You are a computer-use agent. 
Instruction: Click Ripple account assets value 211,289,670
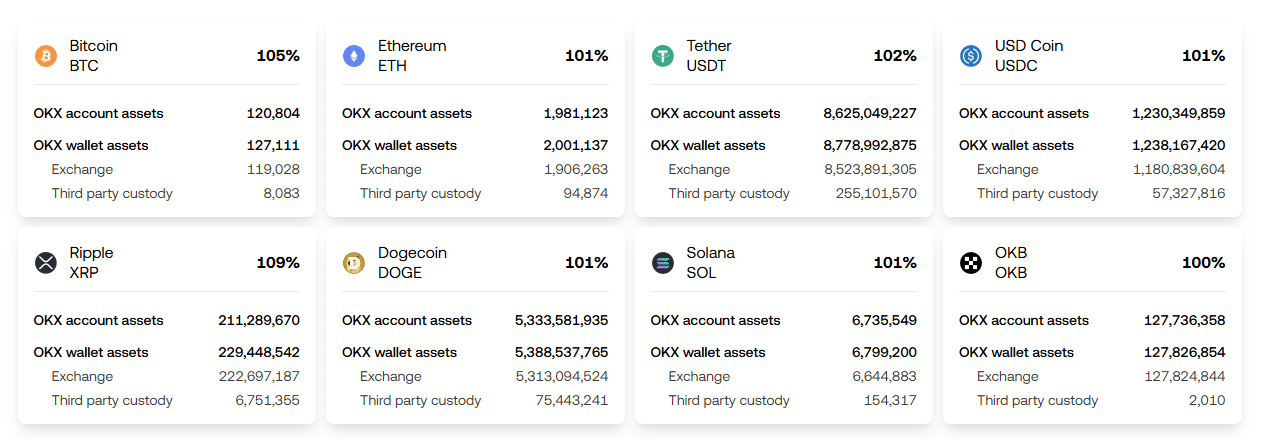259,321
